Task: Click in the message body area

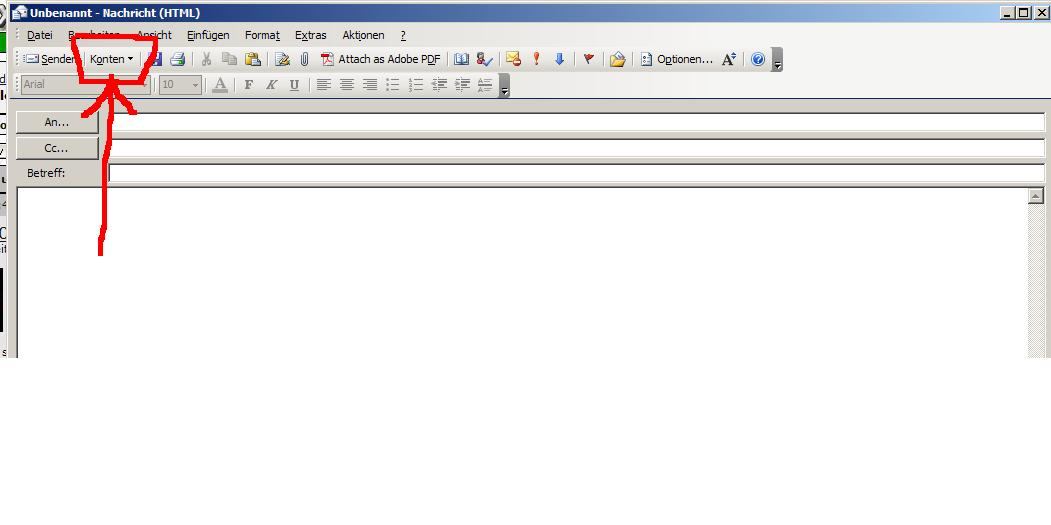Action: 523,272
